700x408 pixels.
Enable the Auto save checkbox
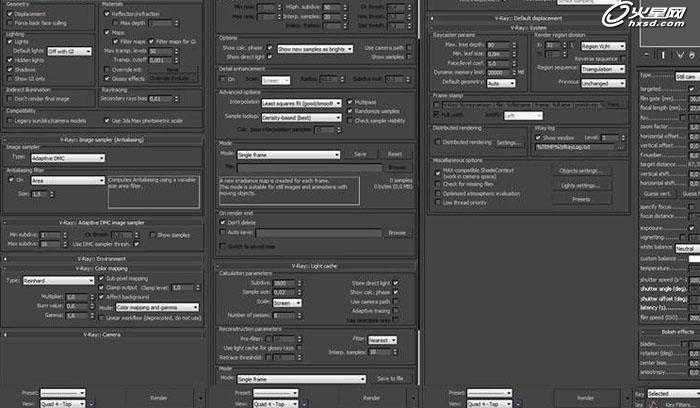223,232
